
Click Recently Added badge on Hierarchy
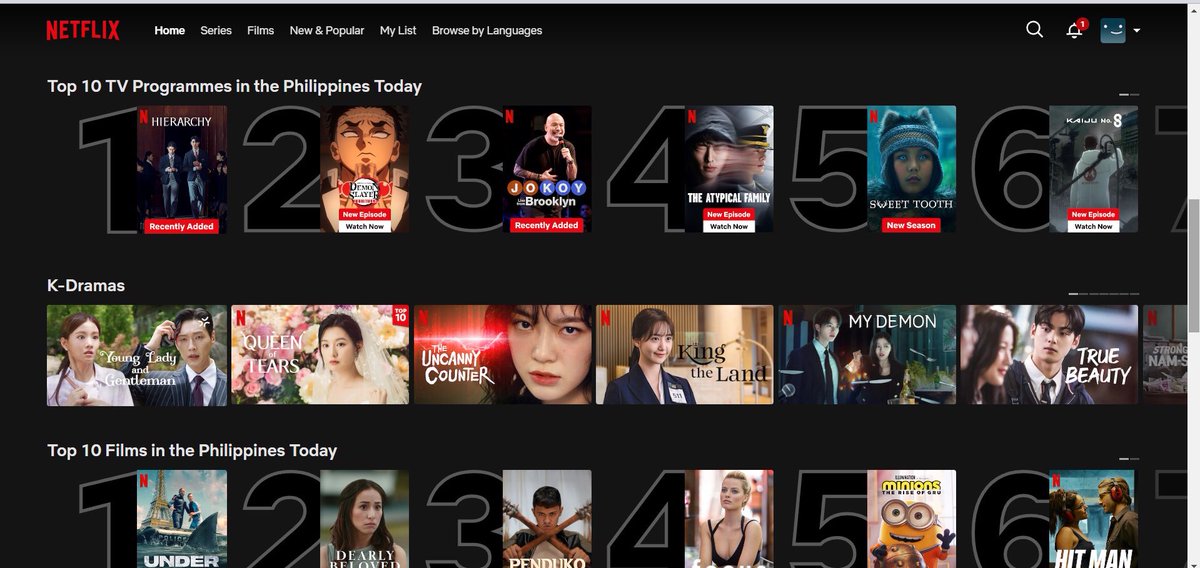(x=182, y=226)
